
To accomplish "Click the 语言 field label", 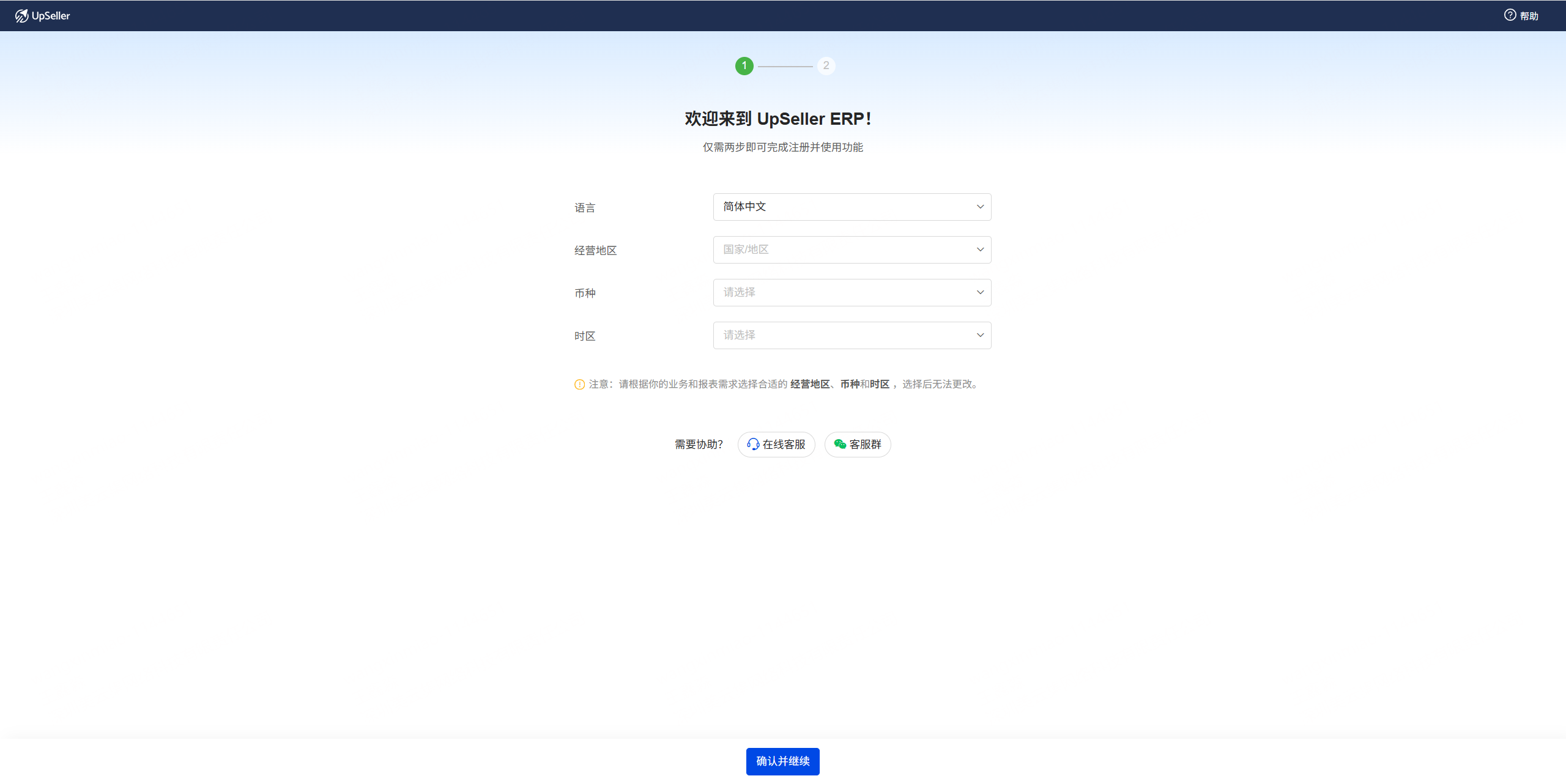I will pos(585,208).
